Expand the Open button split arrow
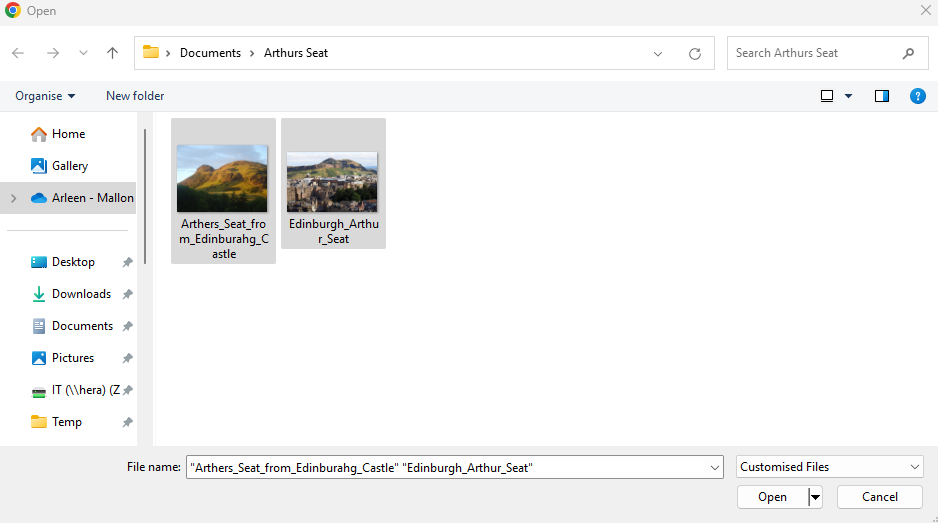This screenshot has height=523, width=938. click(815, 497)
